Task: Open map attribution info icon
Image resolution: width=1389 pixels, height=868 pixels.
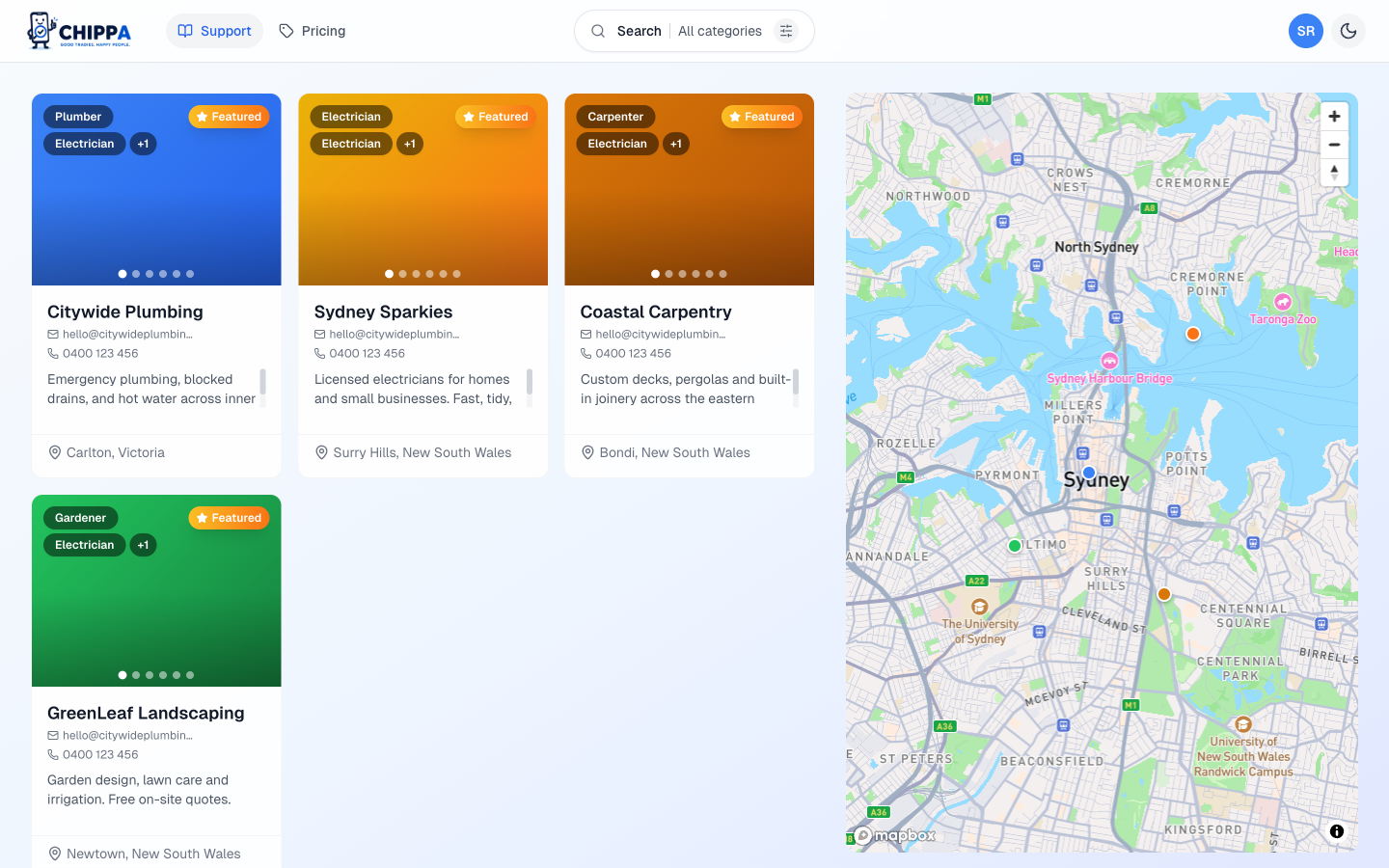Action: [1337, 831]
